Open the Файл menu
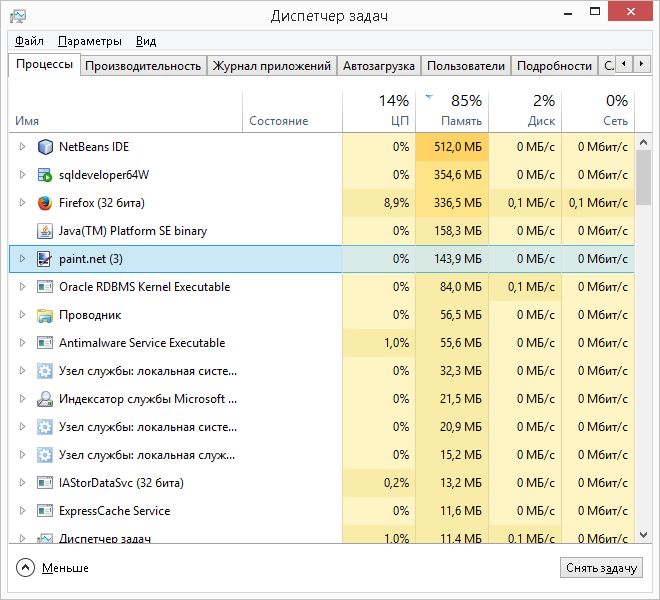The width and height of the screenshot is (660, 600). 29,41
